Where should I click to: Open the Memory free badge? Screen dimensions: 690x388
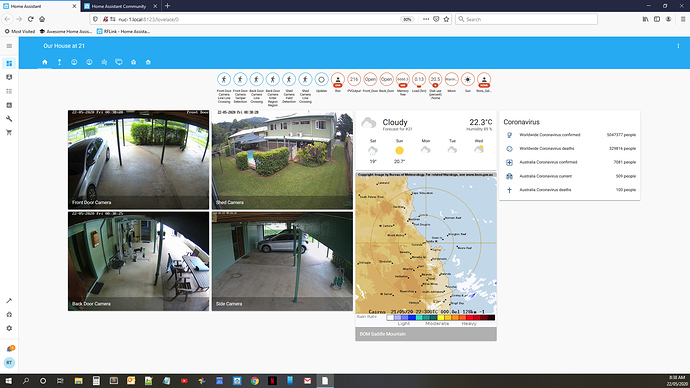403,80
